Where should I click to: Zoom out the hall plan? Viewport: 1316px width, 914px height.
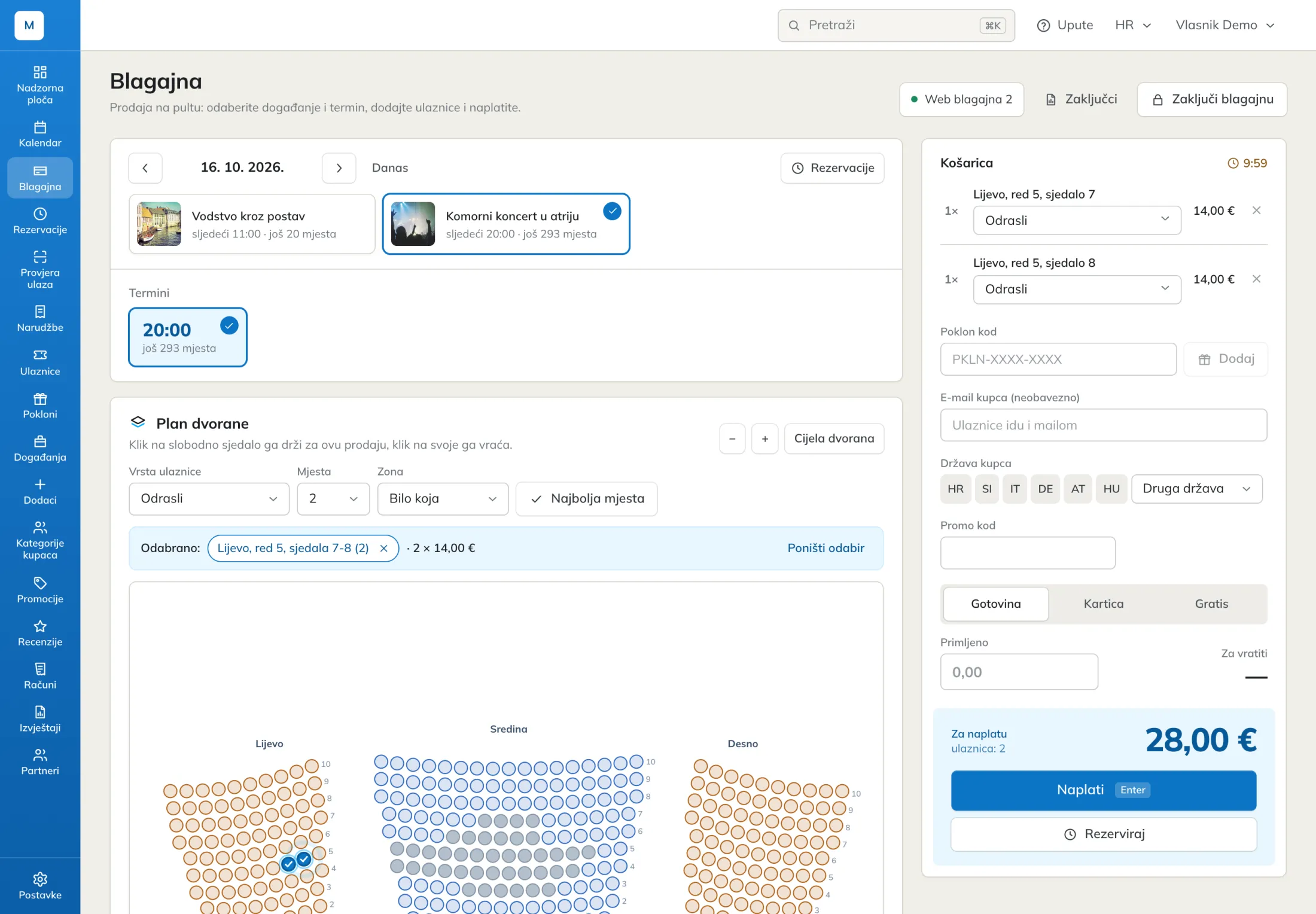point(732,438)
